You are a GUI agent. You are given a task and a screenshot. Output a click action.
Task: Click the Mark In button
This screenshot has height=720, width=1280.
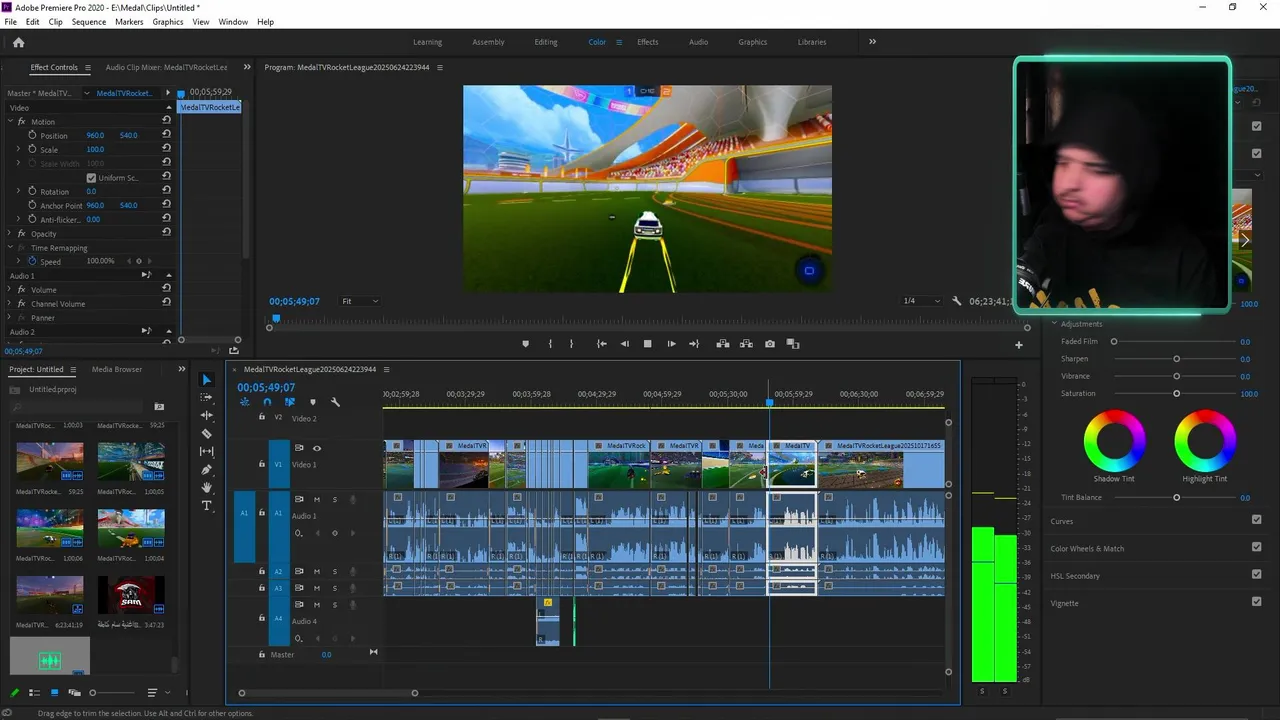click(550, 344)
